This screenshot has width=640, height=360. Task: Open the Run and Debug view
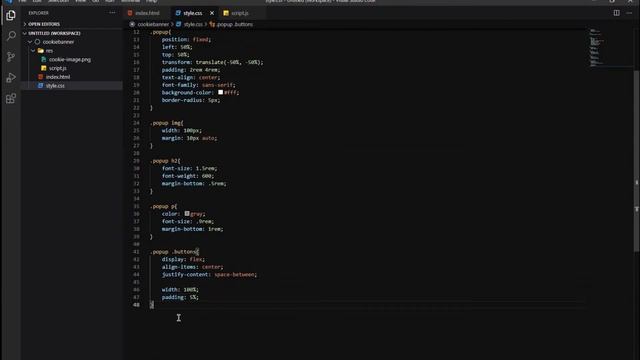[11, 78]
